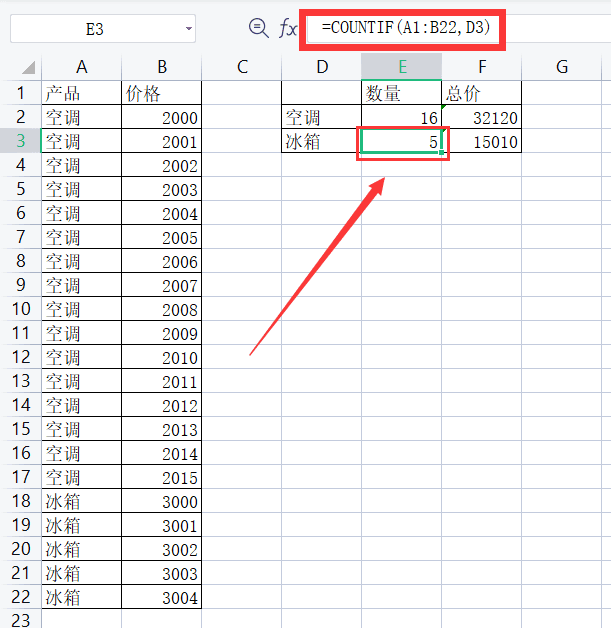Select column D header
The image size is (611, 628).
(322, 67)
